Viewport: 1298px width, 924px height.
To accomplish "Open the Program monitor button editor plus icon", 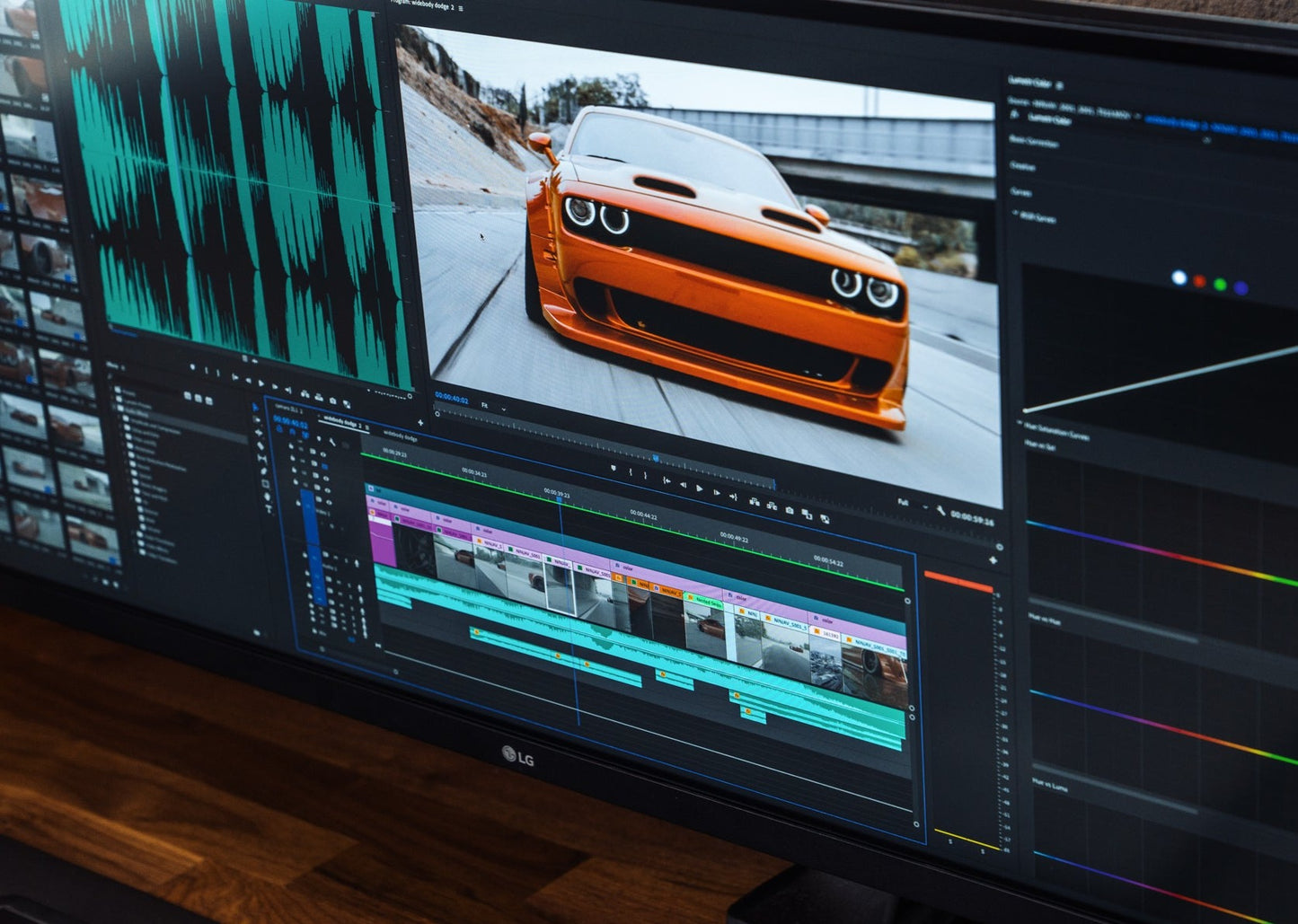I will coord(993,559).
